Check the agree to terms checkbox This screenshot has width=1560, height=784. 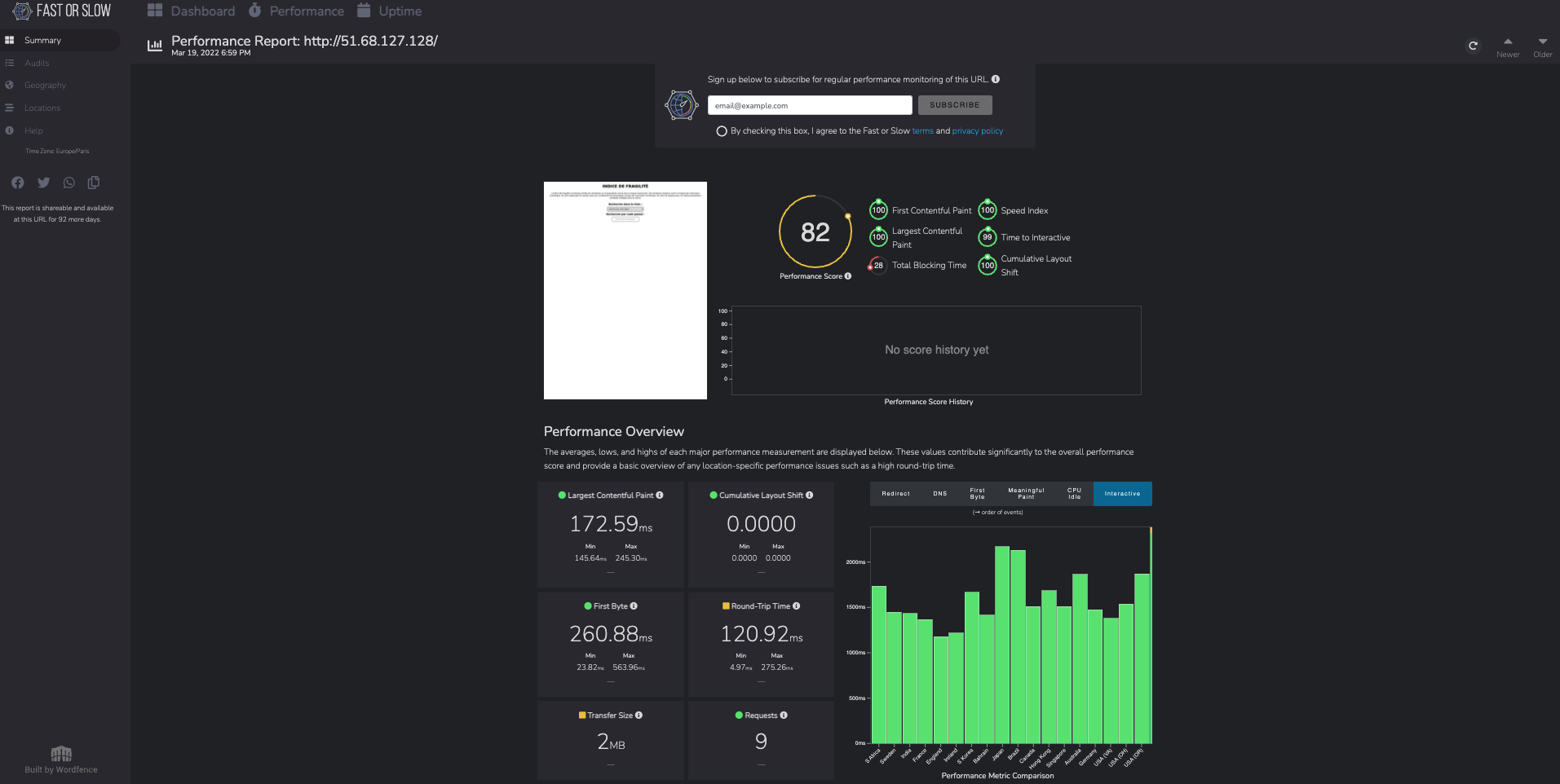(722, 131)
